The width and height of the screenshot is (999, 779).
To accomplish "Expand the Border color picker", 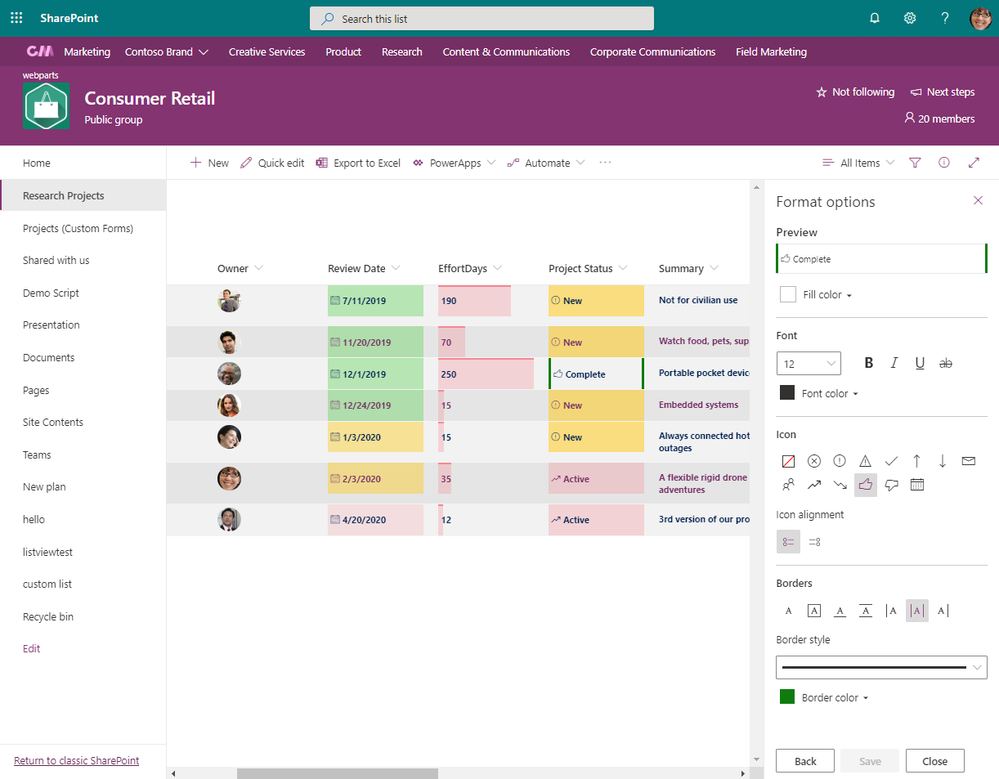I will pyautogui.click(x=824, y=697).
